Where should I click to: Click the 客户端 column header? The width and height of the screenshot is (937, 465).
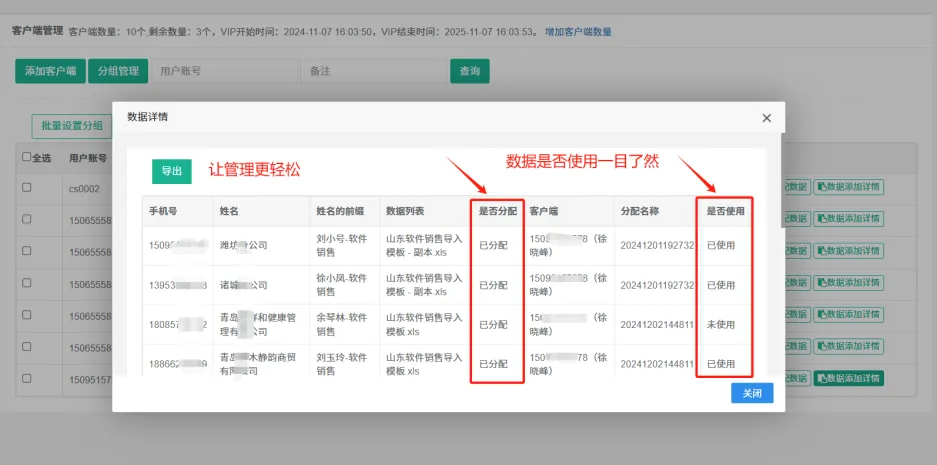tap(544, 211)
